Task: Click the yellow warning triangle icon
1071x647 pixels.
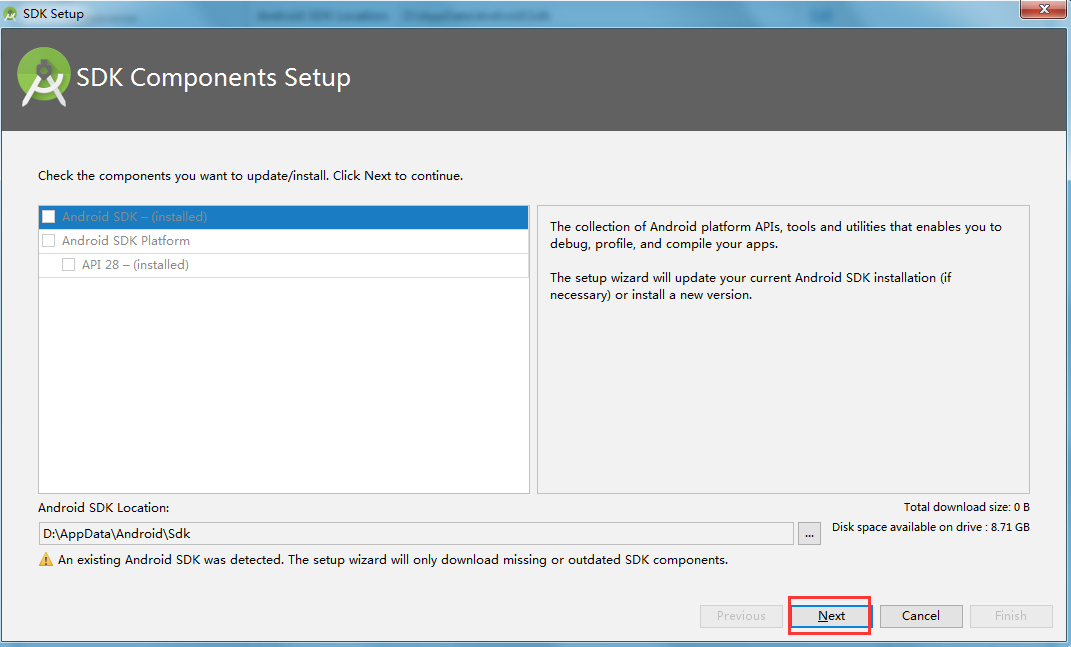Action: tap(44, 559)
